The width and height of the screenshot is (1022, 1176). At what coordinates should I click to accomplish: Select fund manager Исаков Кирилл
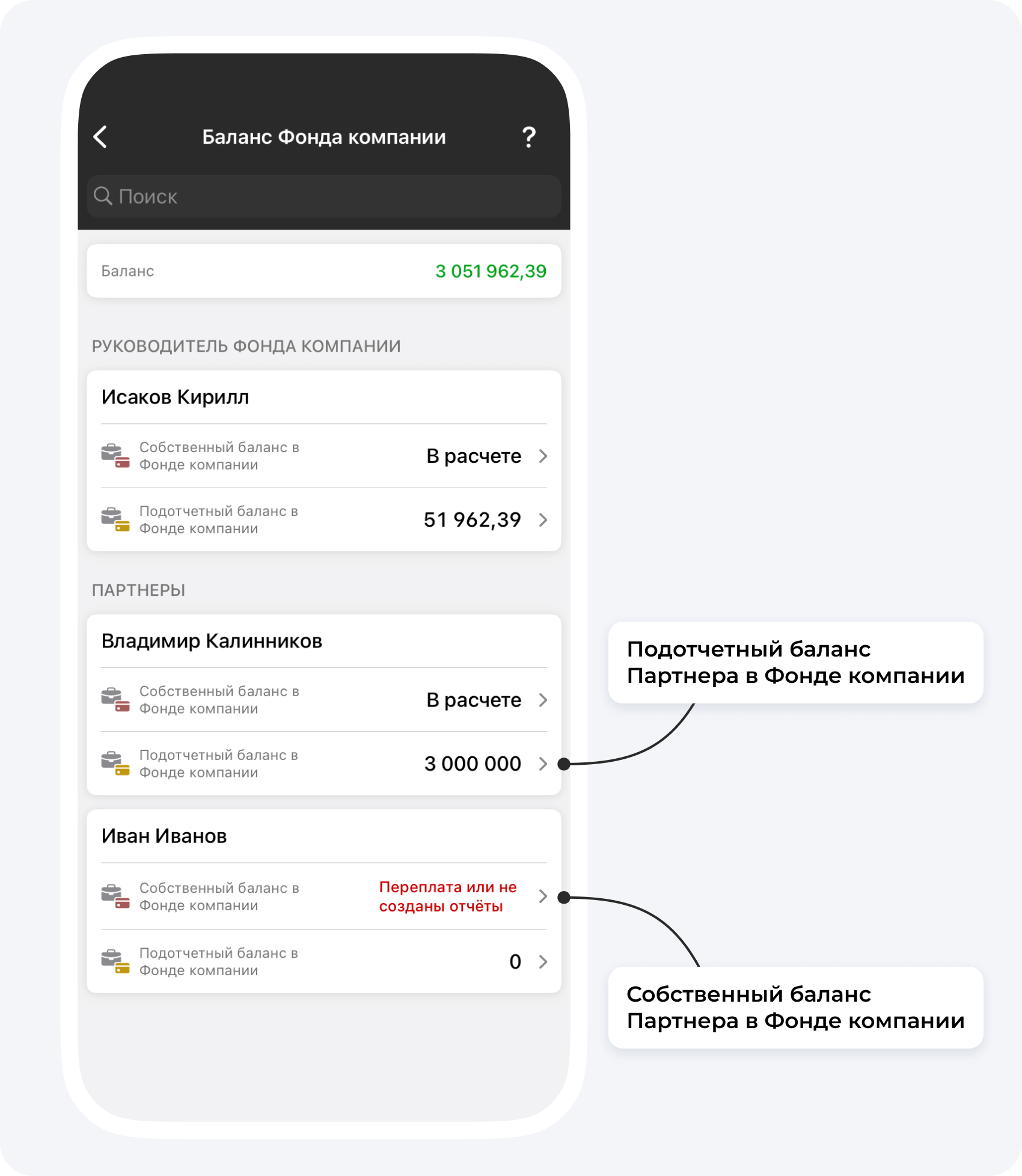pos(175,397)
